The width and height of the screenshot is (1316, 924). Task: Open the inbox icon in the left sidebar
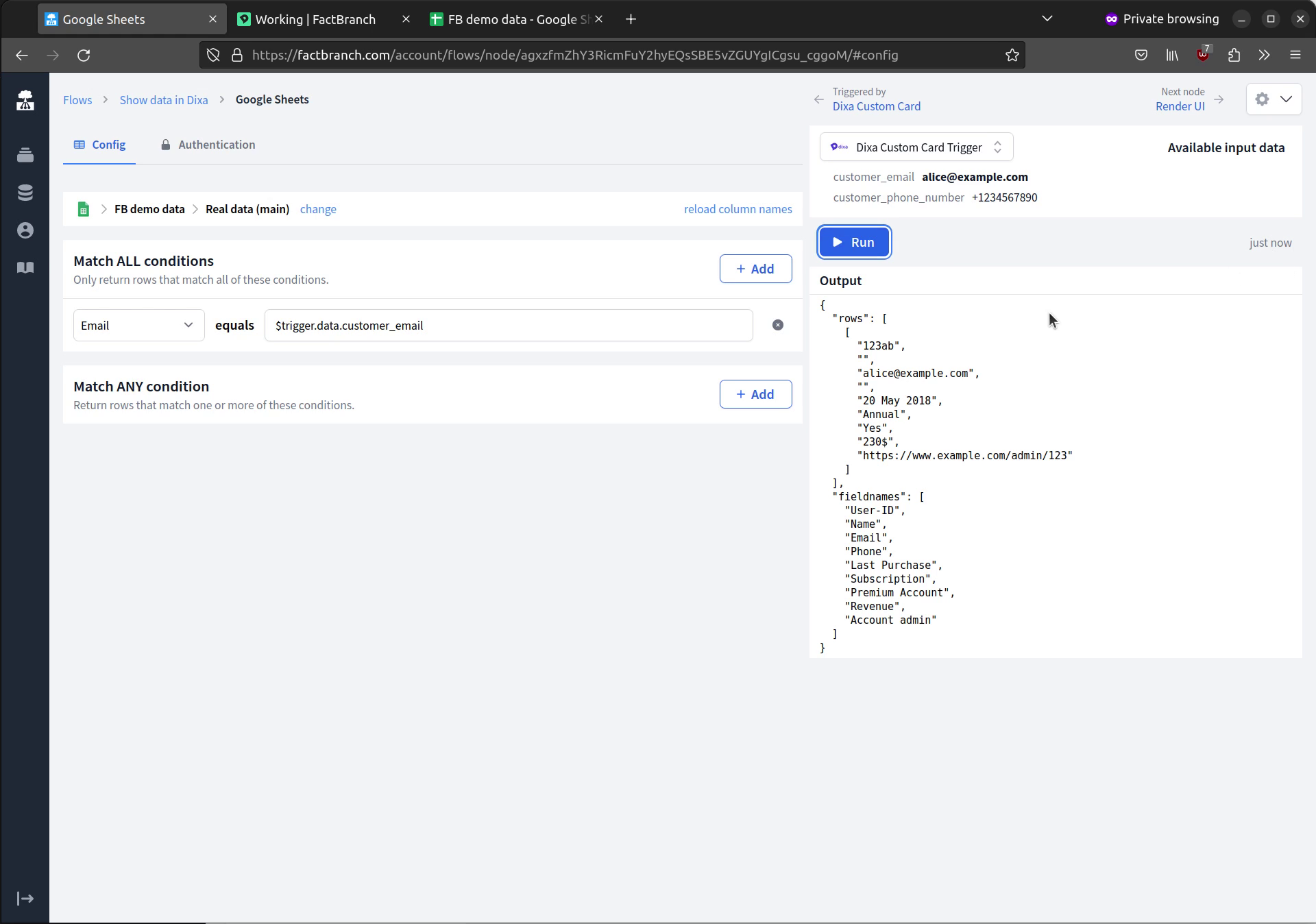25,156
